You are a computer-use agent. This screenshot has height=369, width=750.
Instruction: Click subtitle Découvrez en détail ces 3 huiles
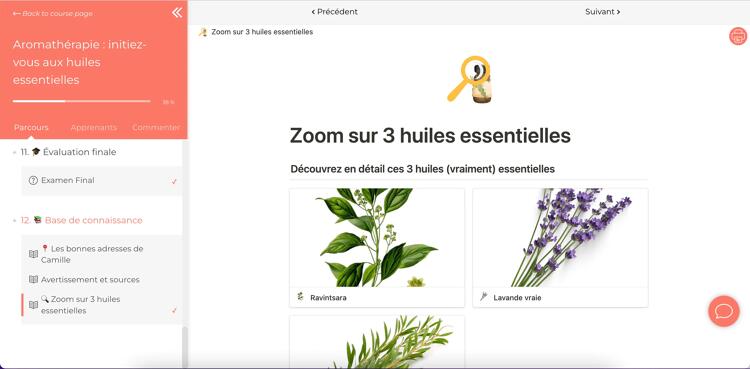(x=422, y=169)
